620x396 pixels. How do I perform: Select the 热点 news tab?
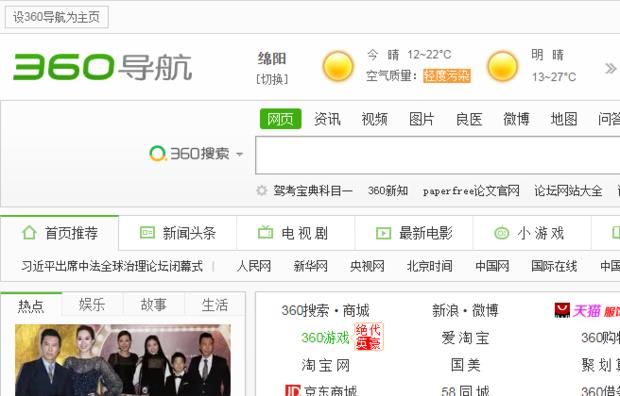(31, 305)
